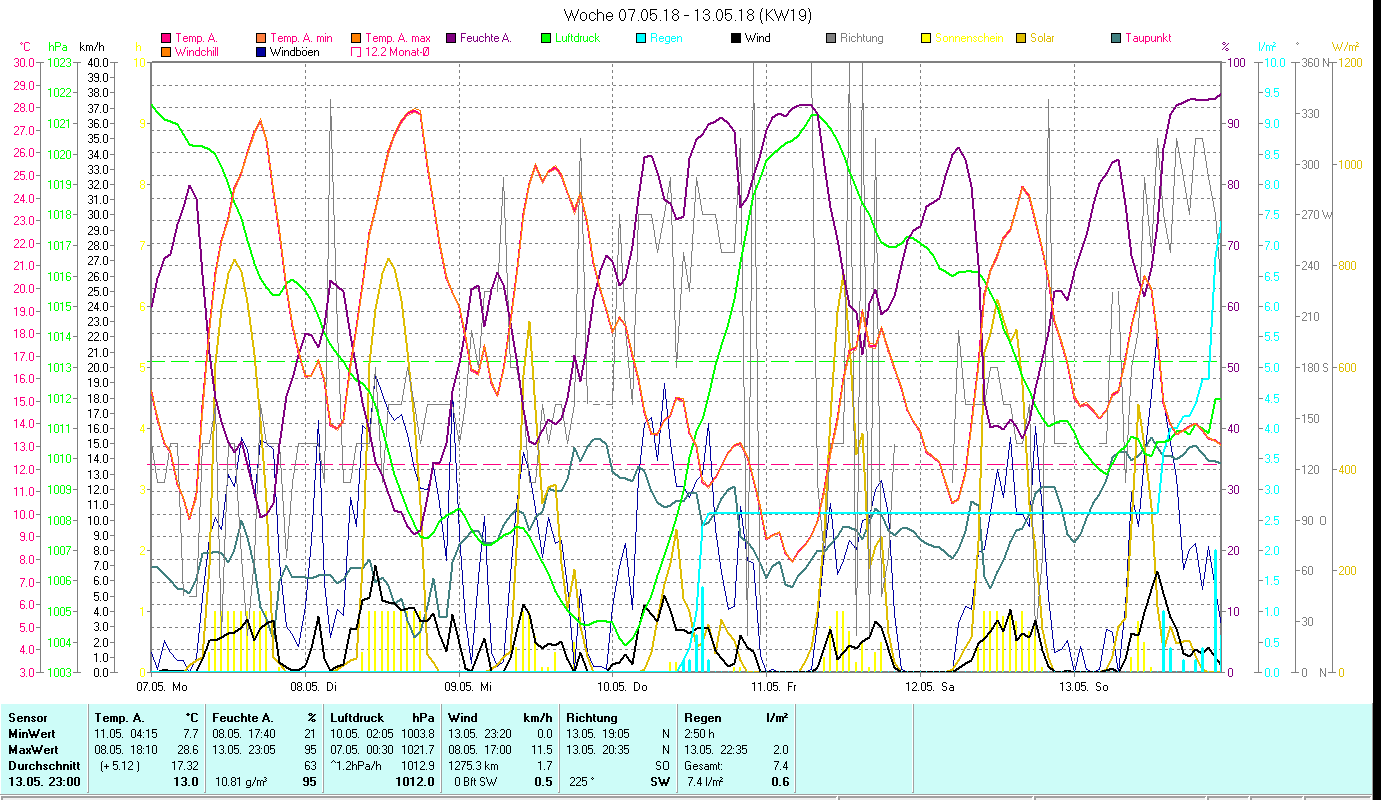The height and width of the screenshot is (800, 1381).
Task: Select the '13.05. 23:20' wind minimum time
Action: click(x=479, y=734)
